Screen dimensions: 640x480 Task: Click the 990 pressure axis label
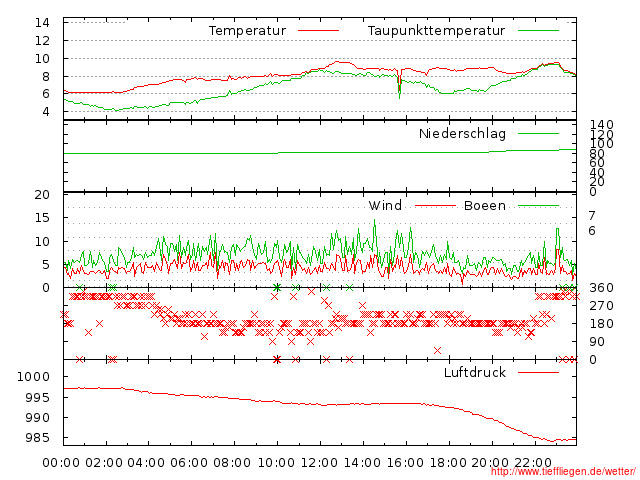pos(38,418)
